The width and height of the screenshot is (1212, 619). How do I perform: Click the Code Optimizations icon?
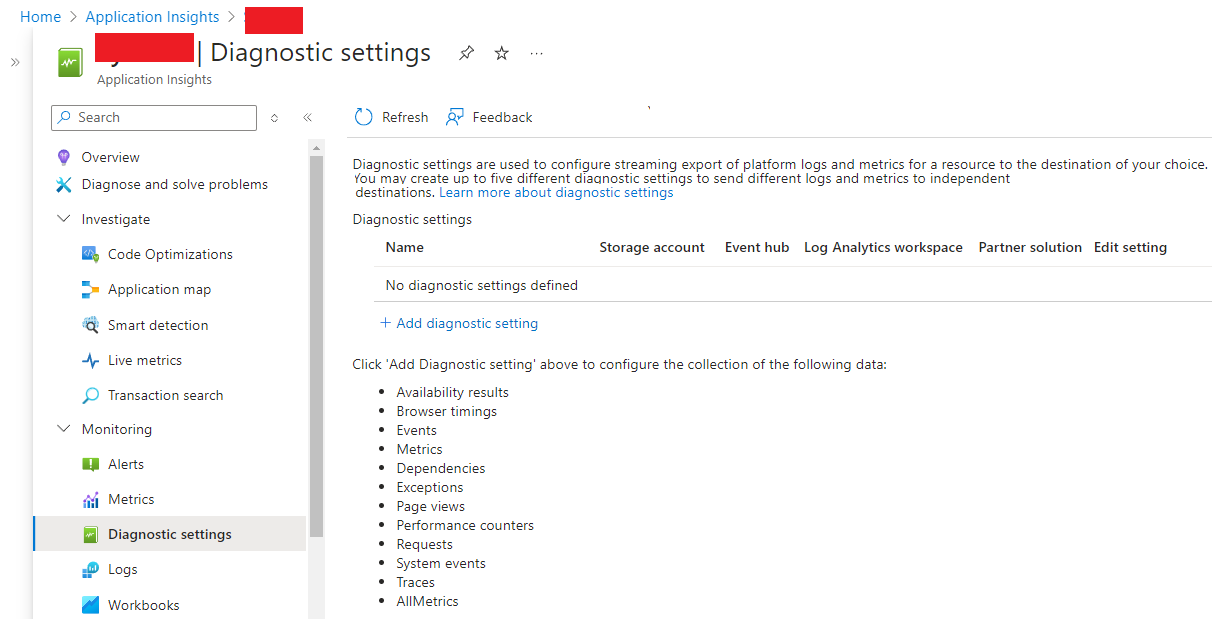click(x=90, y=254)
